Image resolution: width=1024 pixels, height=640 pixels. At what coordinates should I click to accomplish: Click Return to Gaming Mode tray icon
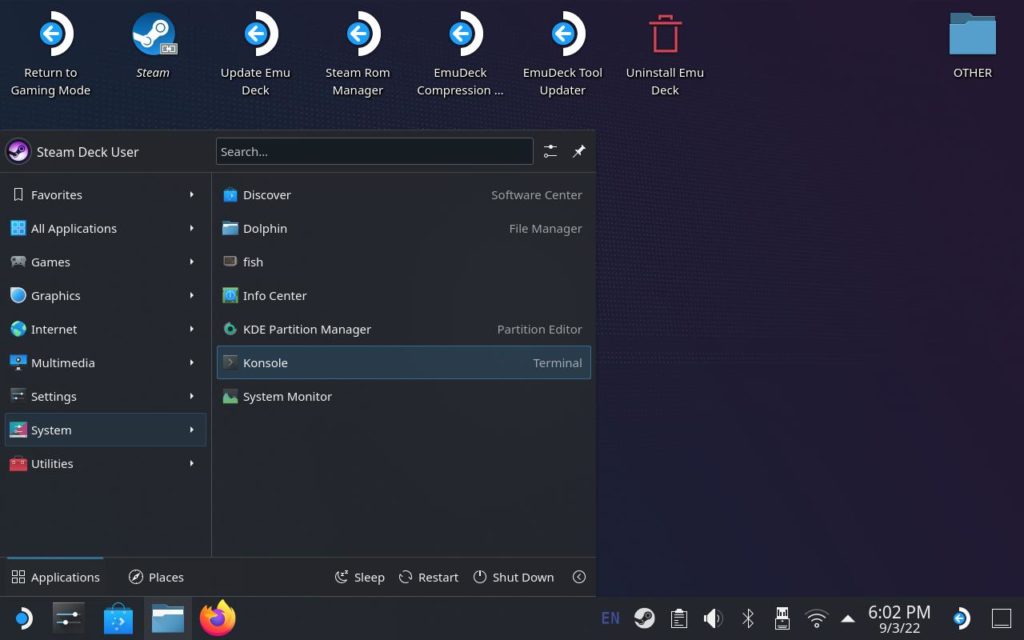tap(961, 618)
